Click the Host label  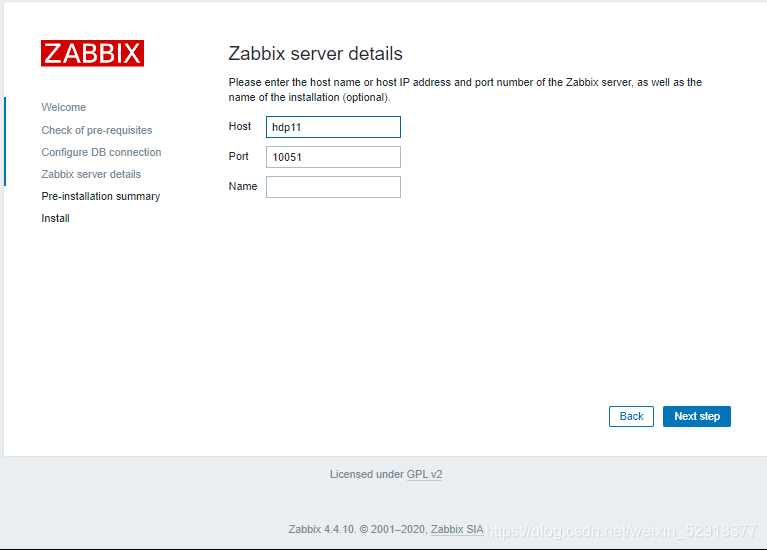[240, 126]
